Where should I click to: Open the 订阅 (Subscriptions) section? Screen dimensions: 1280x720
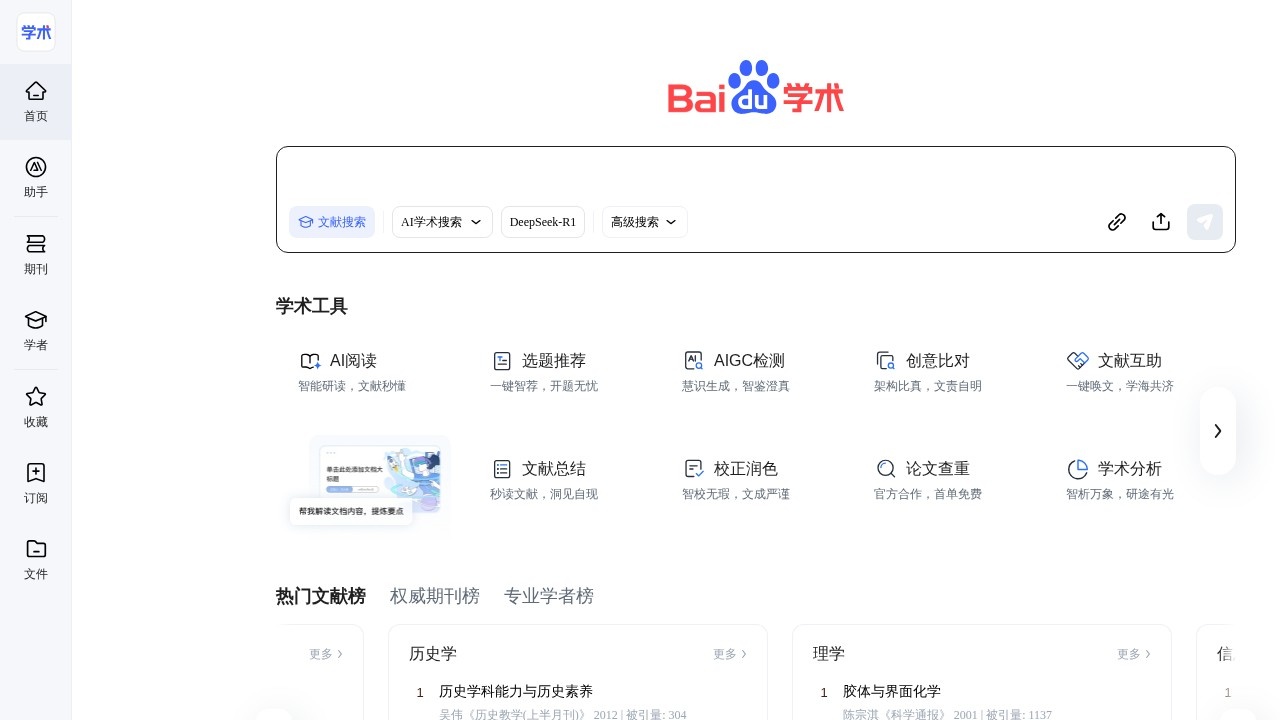pyautogui.click(x=36, y=483)
